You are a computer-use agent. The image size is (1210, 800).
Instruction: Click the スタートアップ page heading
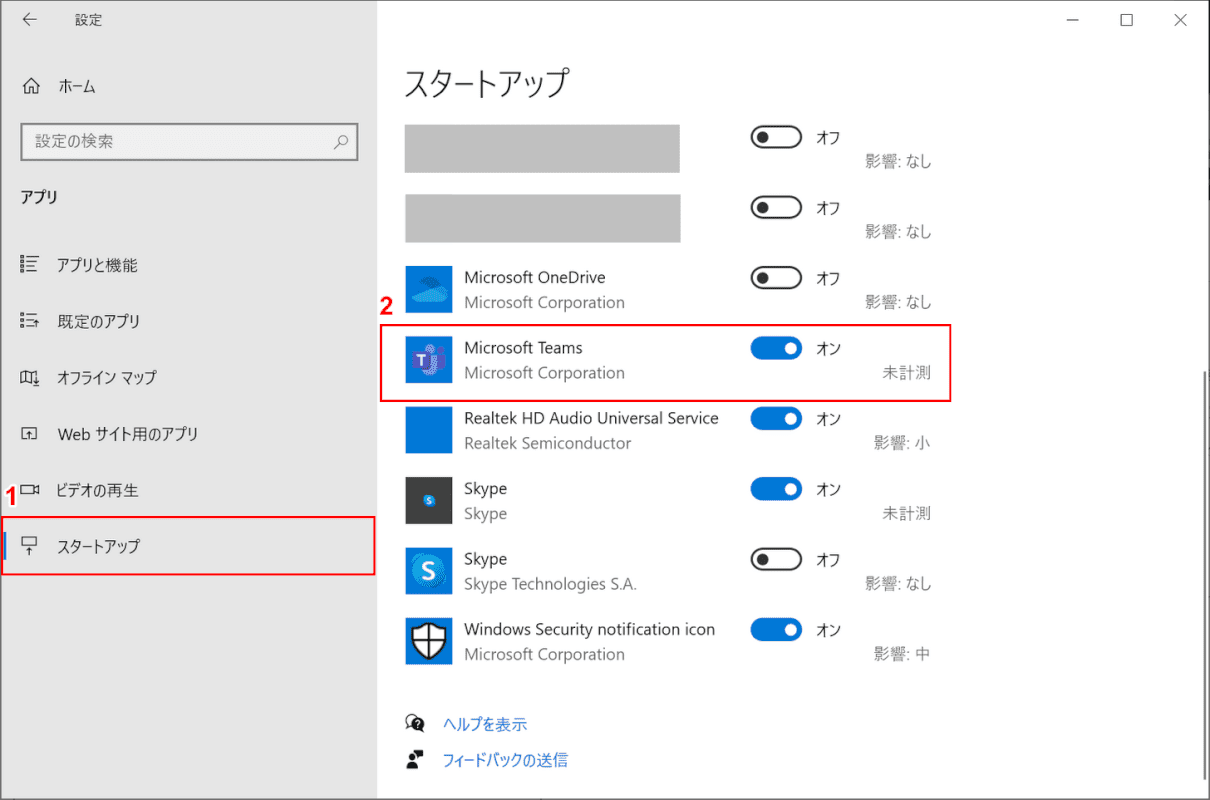click(486, 83)
